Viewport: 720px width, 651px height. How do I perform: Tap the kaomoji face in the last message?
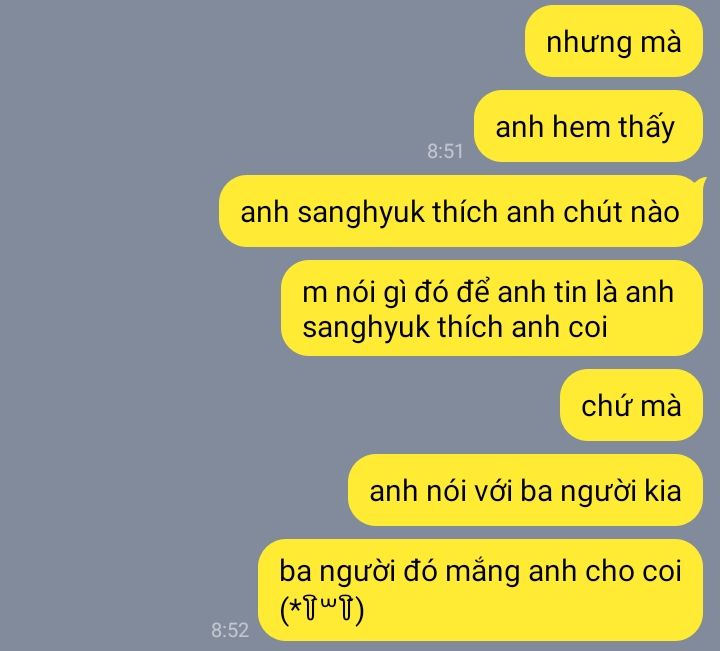322,609
